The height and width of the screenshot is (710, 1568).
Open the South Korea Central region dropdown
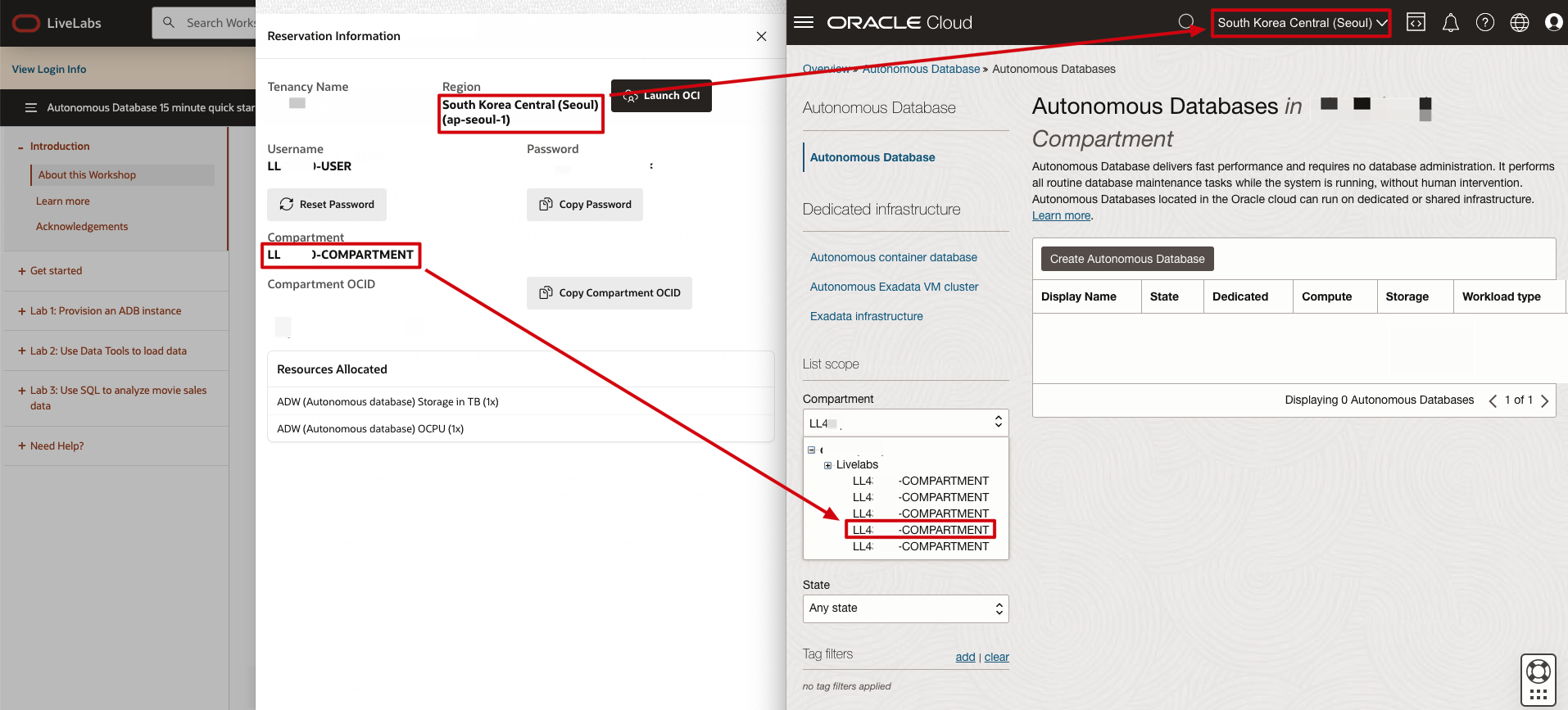click(x=1301, y=23)
